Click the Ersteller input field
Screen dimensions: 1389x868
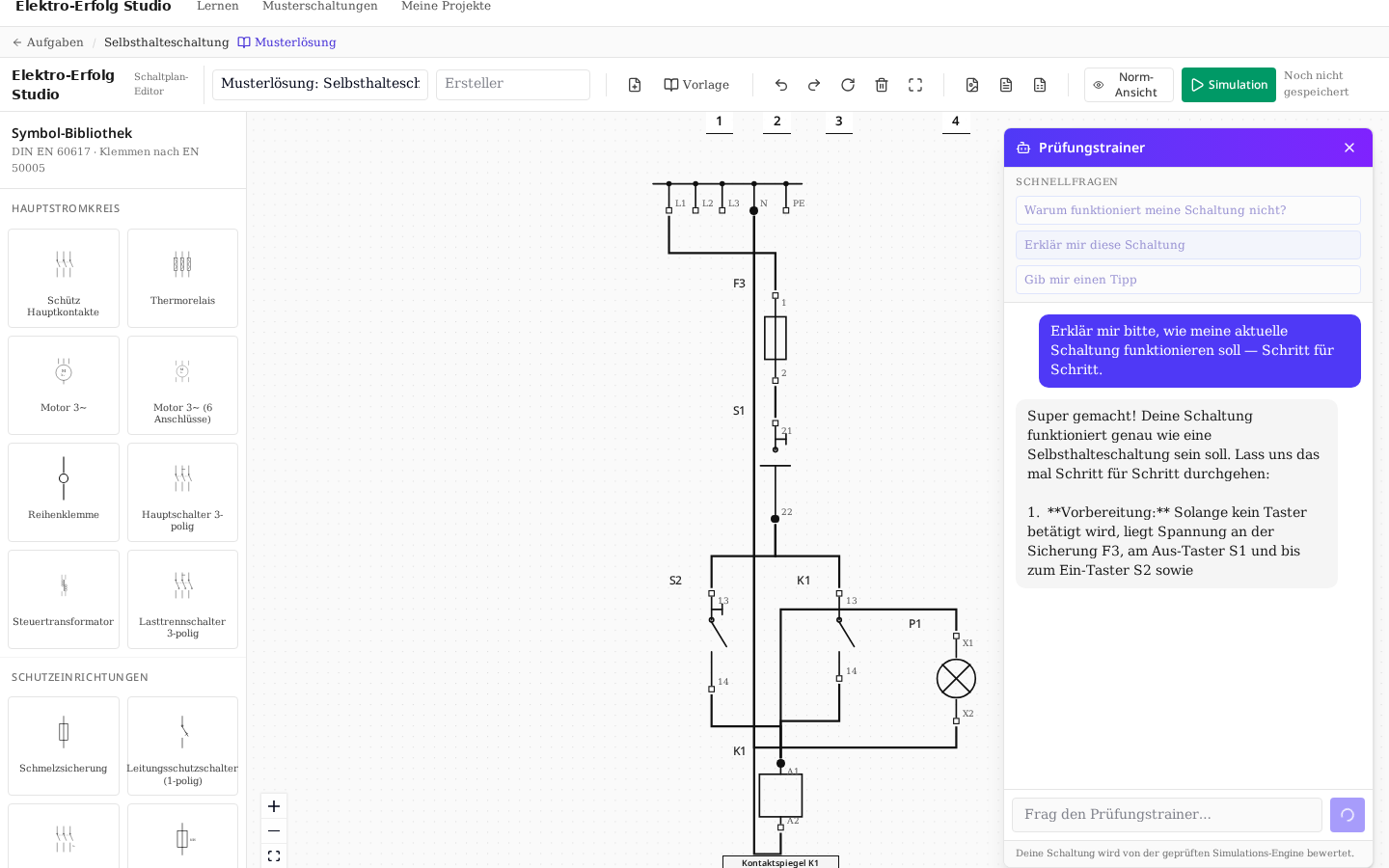(x=513, y=84)
